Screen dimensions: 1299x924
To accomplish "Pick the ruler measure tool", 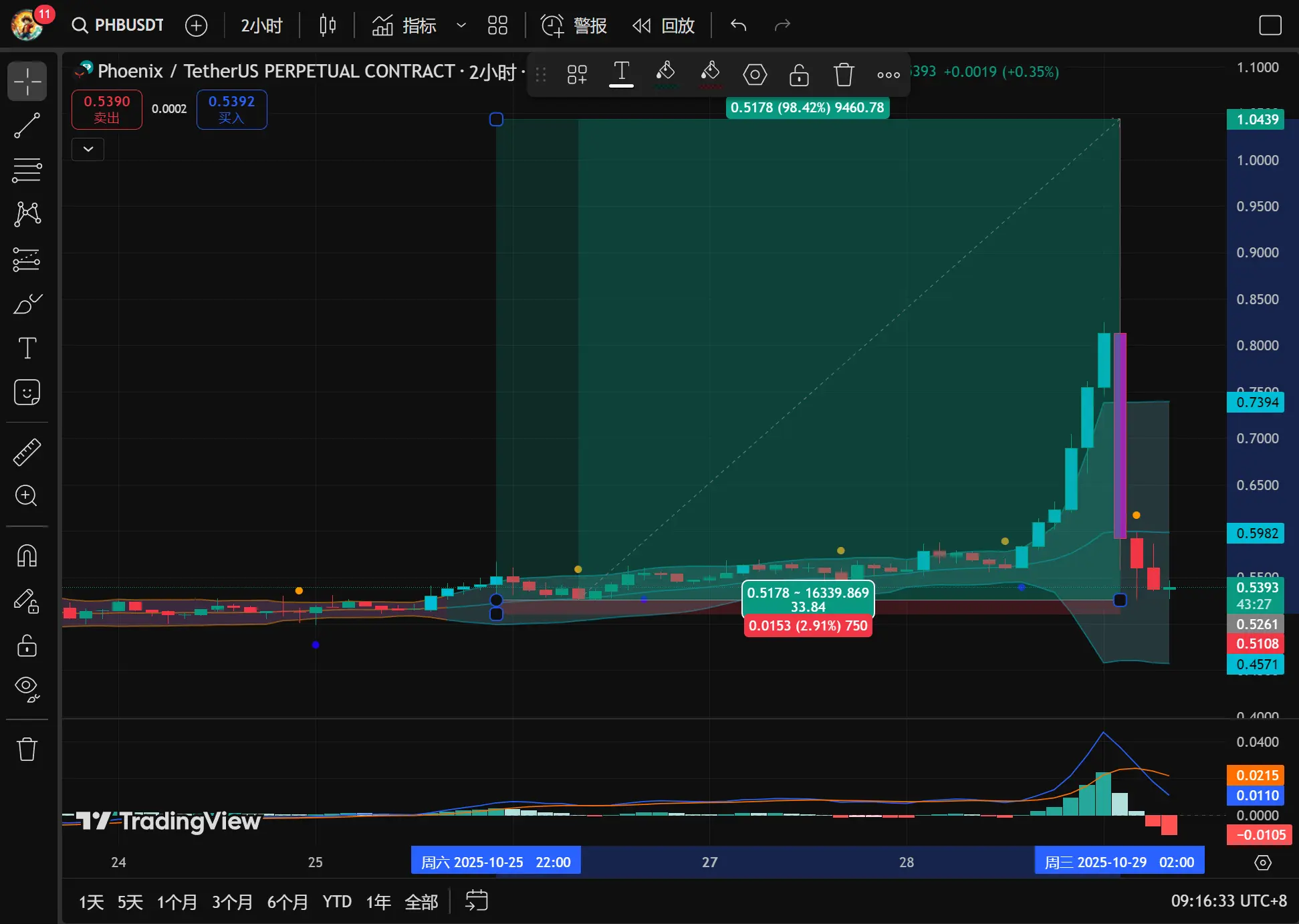I will [27, 453].
